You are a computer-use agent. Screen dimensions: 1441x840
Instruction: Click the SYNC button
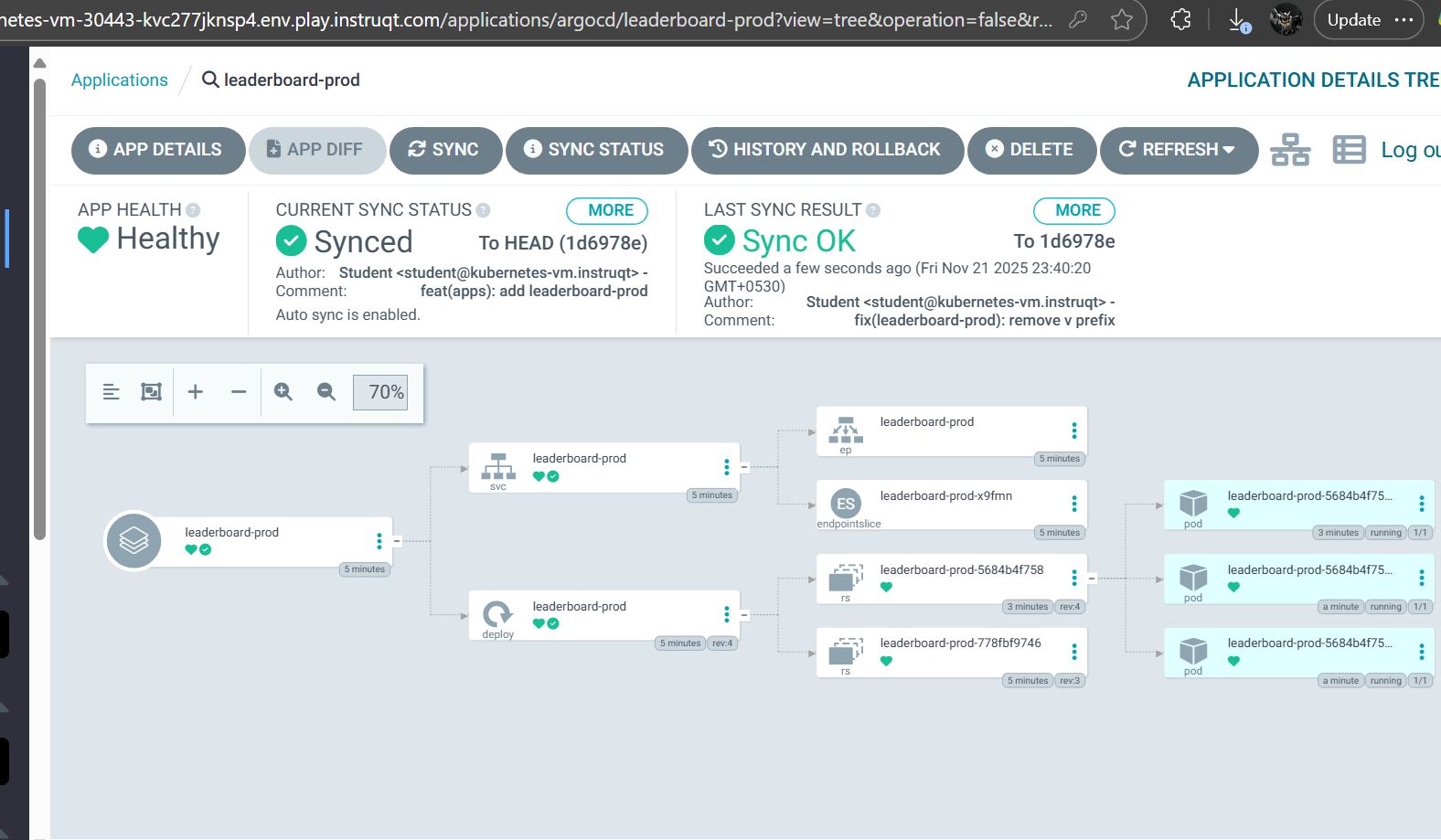445,150
